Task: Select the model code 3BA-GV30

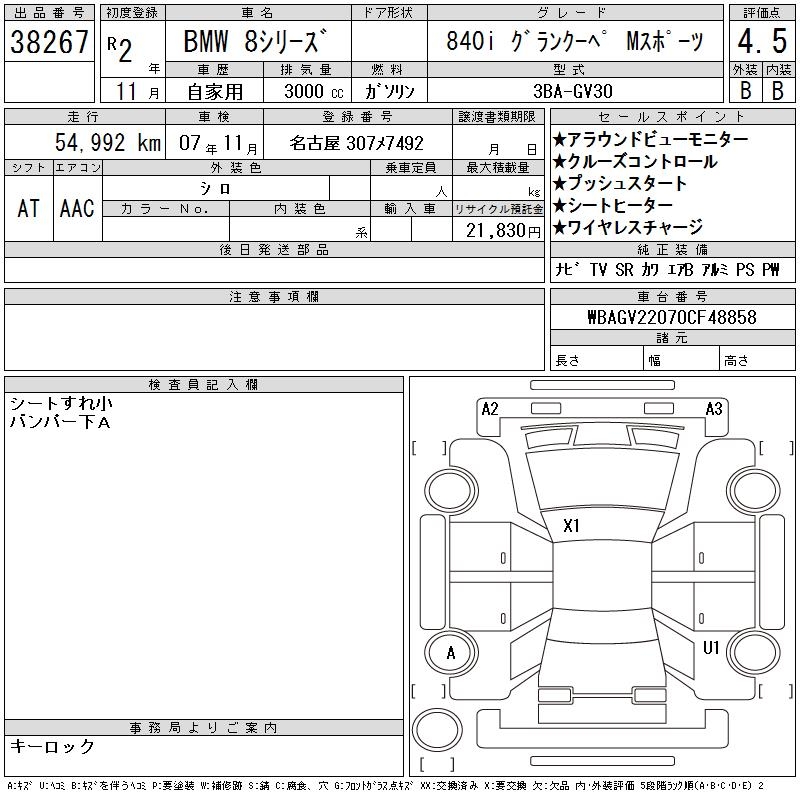Action: click(572, 91)
